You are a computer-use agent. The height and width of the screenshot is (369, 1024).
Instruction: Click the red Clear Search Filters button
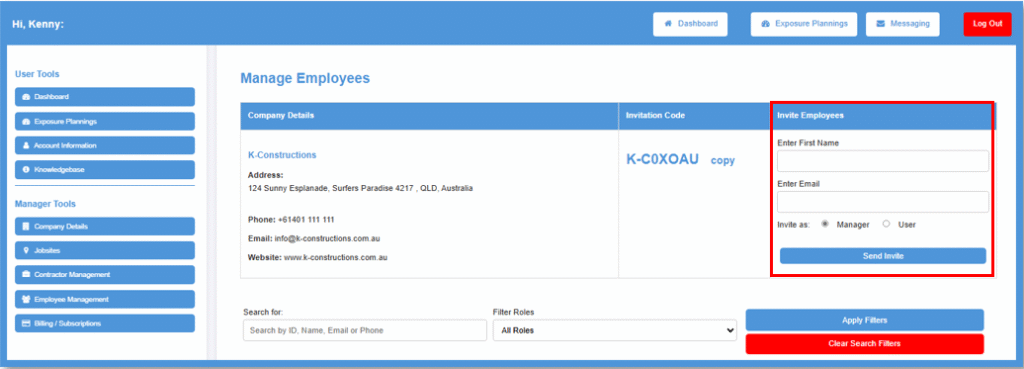click(x=865, y=344)
